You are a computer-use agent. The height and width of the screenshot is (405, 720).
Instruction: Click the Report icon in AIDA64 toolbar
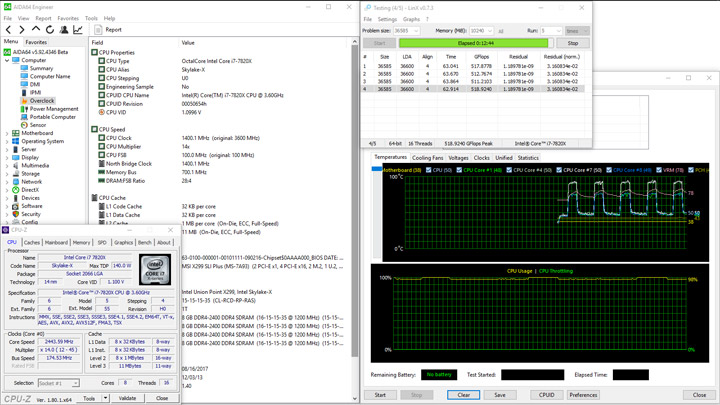click(x=107, y=30)
